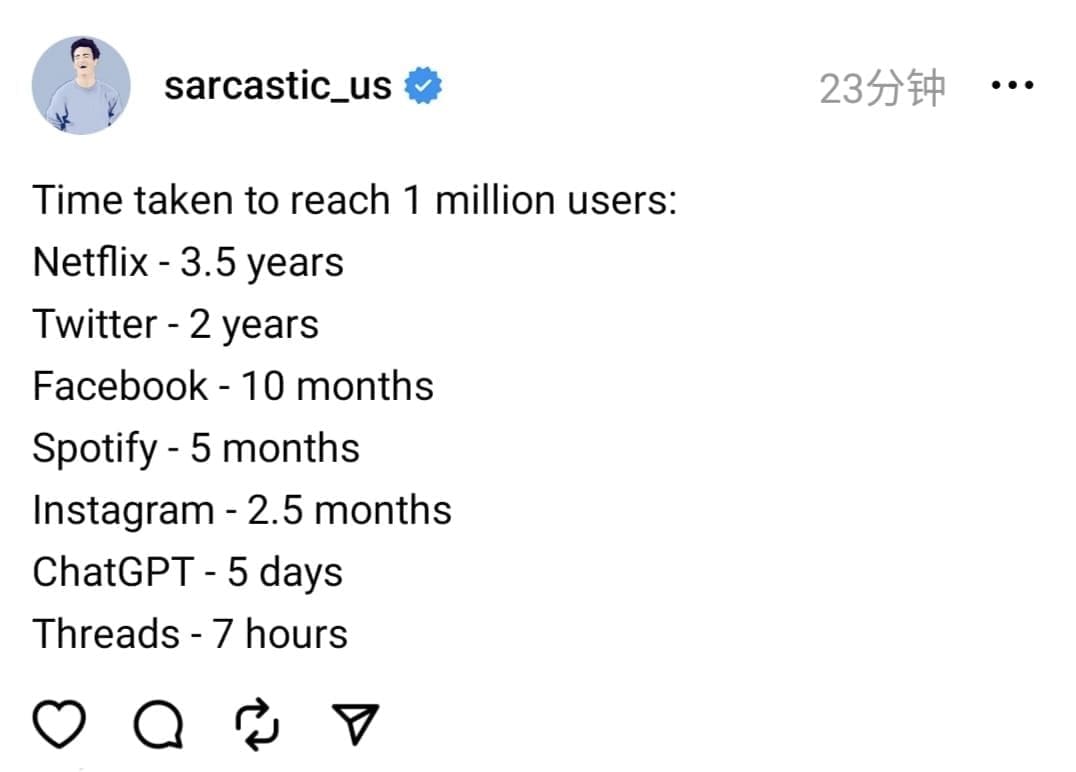Click the blue verified badge
This screenshot has height=772, width=1076.
pos(423,87)
